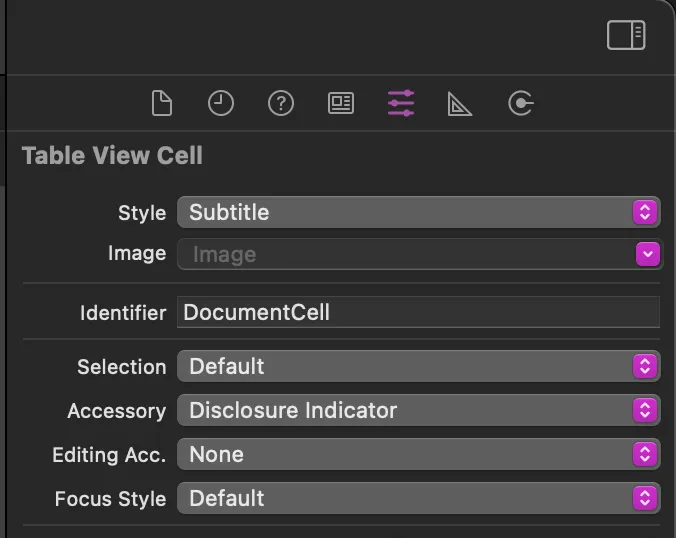Open the Size inspector ruler icon
Image resolution: width=676 pixels, height=538 pixels.
(x=460, y=103)
